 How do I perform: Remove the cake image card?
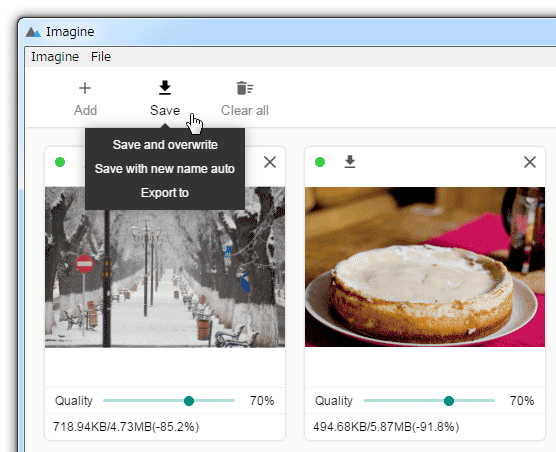click(530, 162)
